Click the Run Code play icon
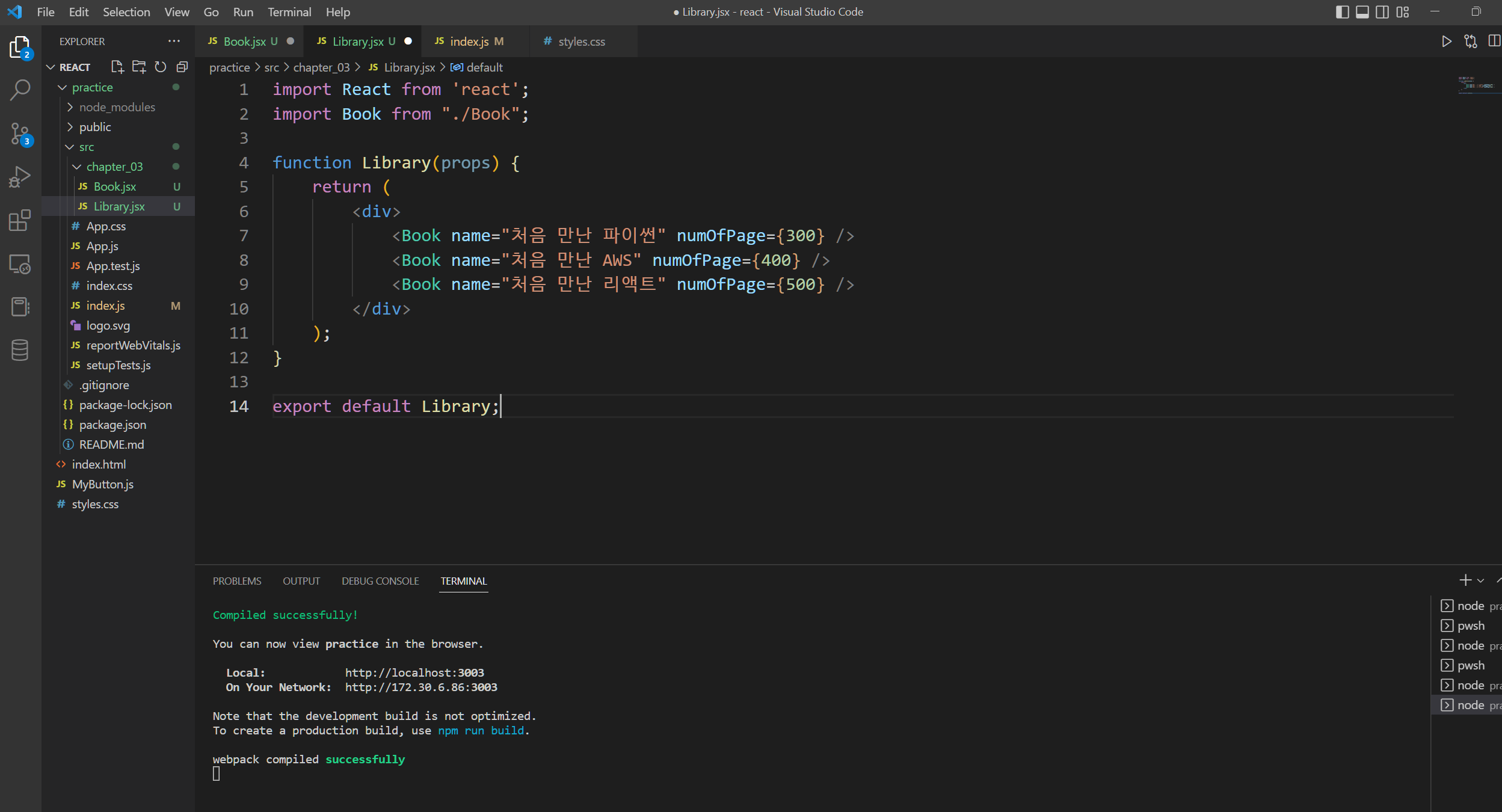 [1447, 41]
